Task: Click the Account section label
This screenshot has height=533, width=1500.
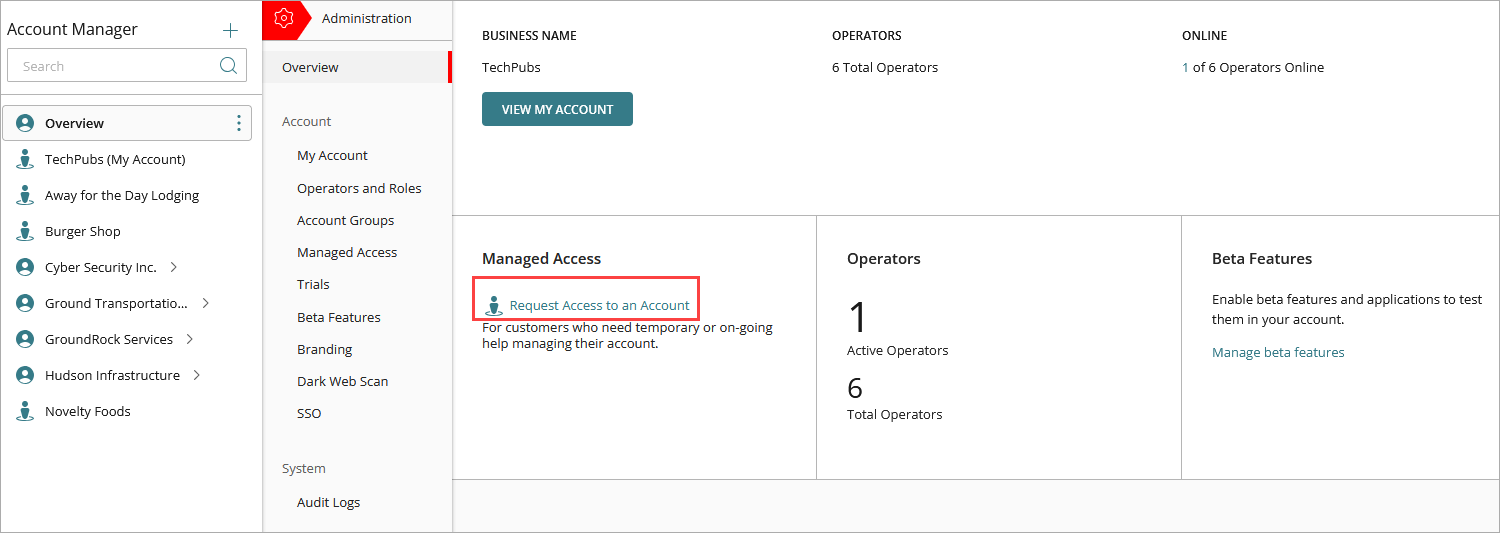Action: point(306,121)
